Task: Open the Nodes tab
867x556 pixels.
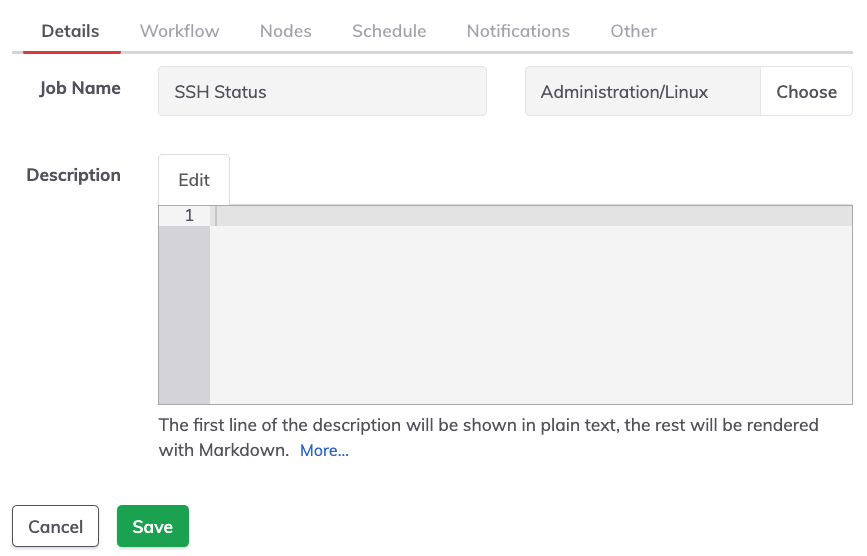Action: (x=285, y=31)
